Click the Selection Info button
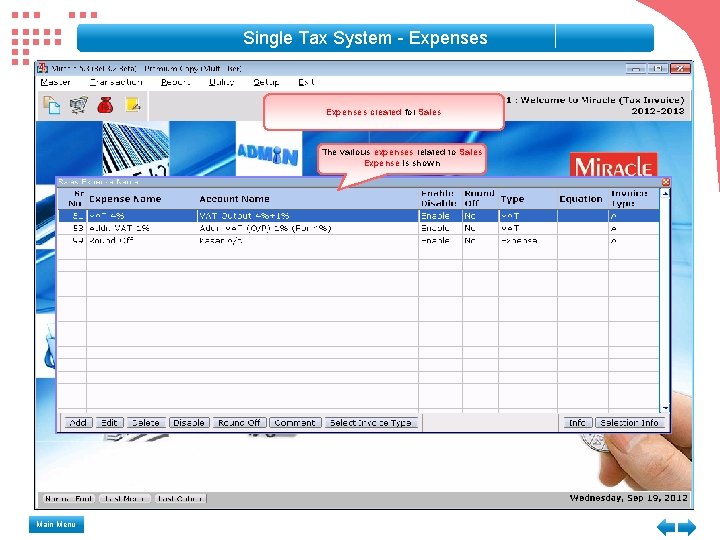The image size is (720, 540). pyautogui.click(x=630, y=422)
